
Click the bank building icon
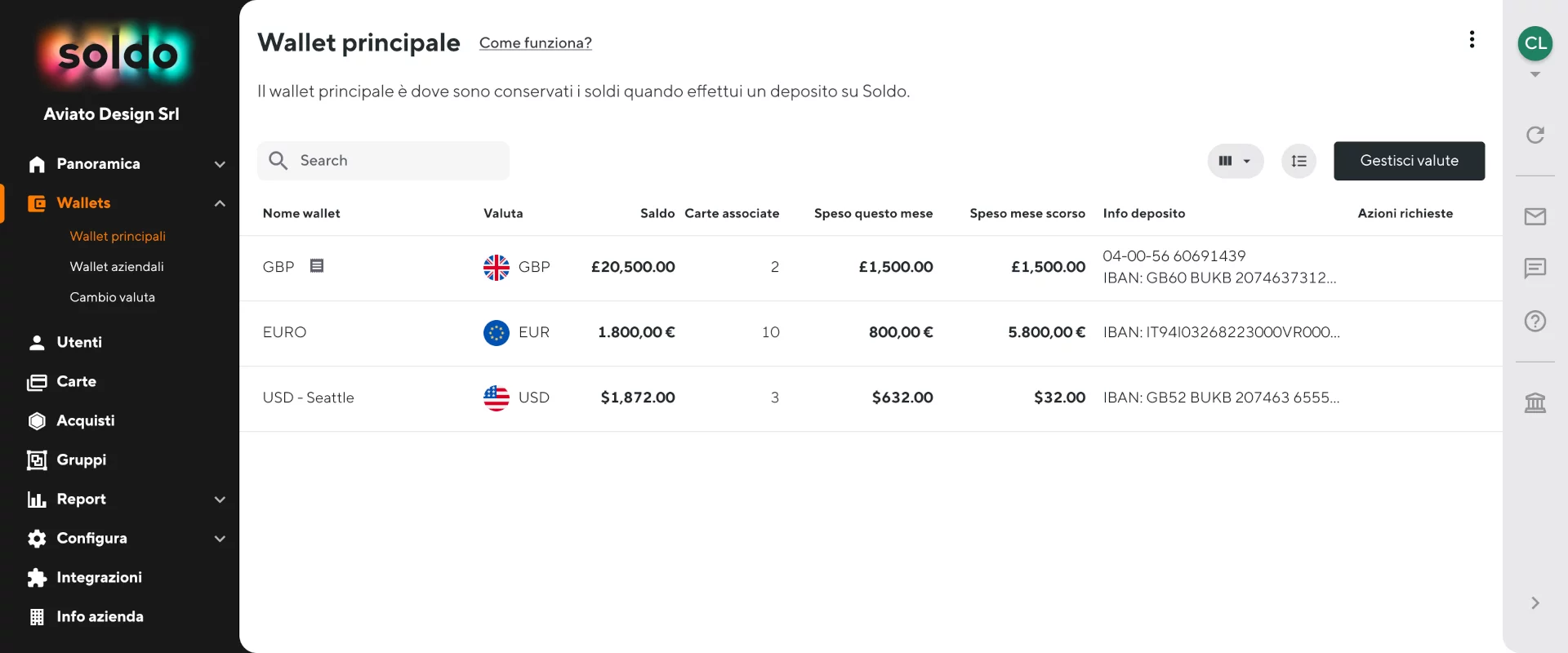(x=1535, y=402)
